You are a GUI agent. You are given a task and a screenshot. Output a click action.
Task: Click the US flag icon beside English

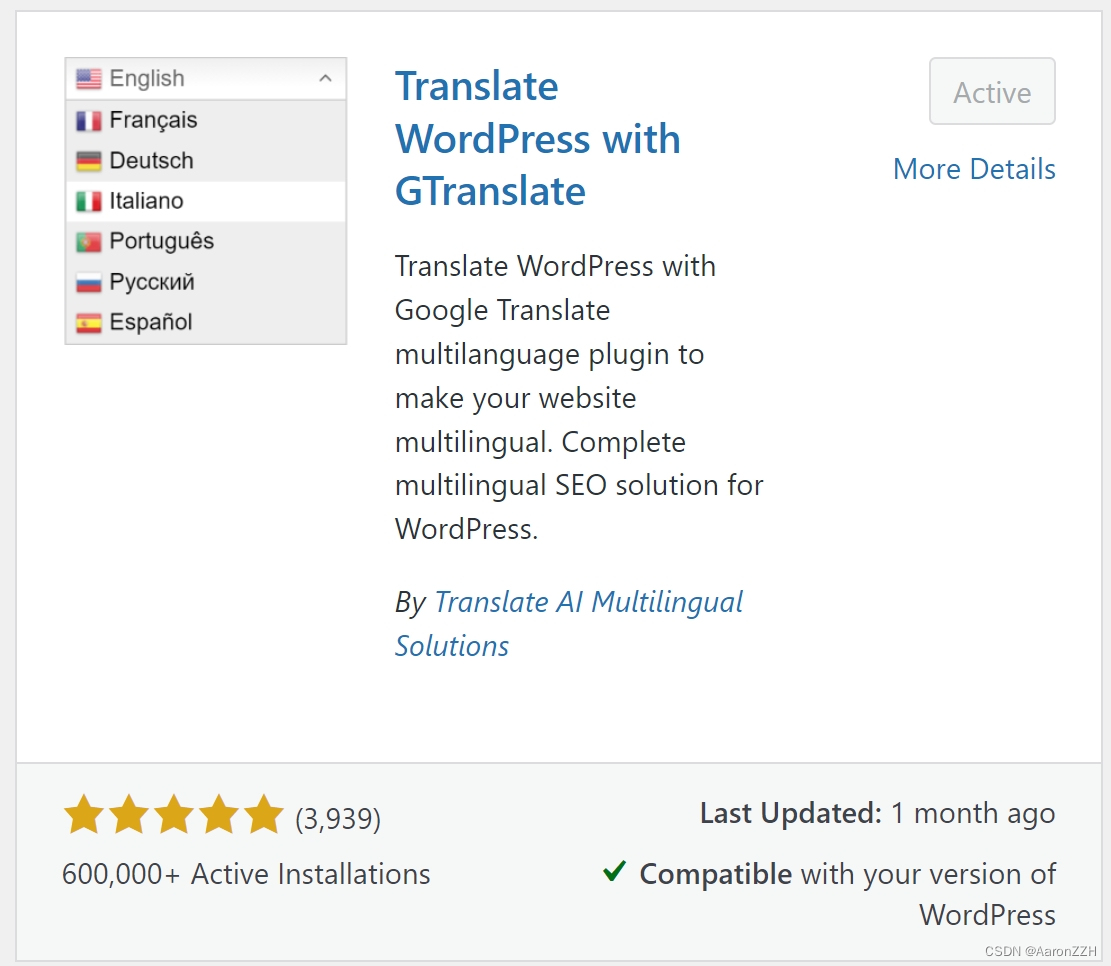tap(89, 79)
